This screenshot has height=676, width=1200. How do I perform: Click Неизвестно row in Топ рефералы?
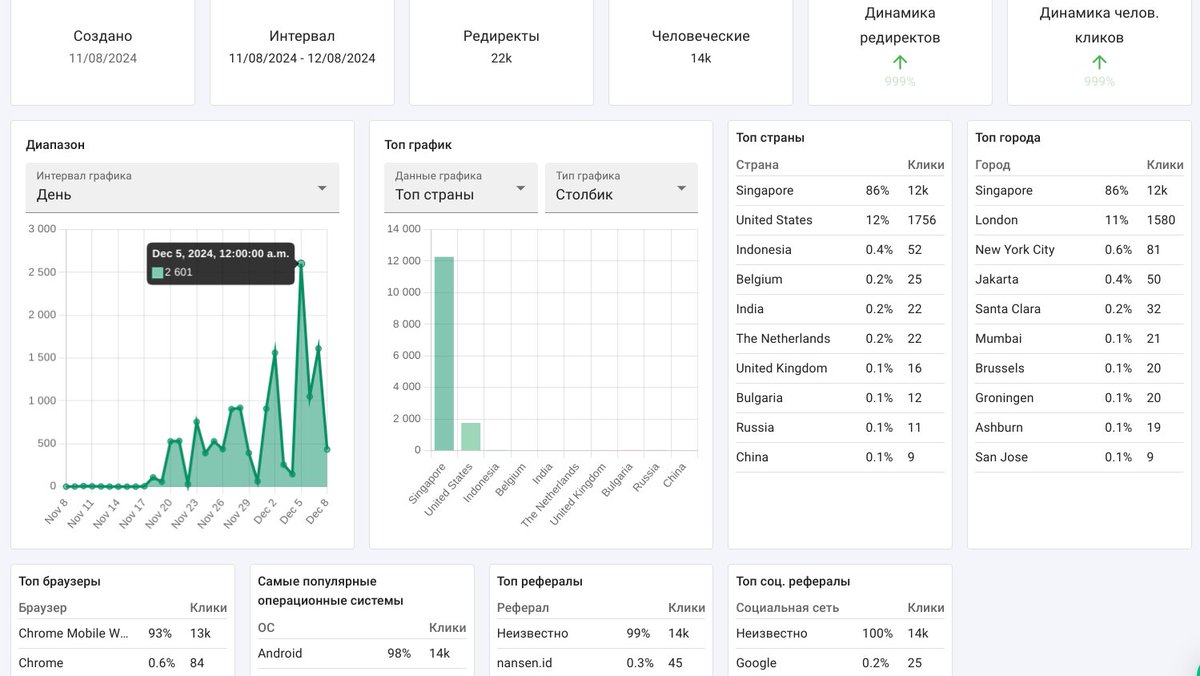(601, 633)
